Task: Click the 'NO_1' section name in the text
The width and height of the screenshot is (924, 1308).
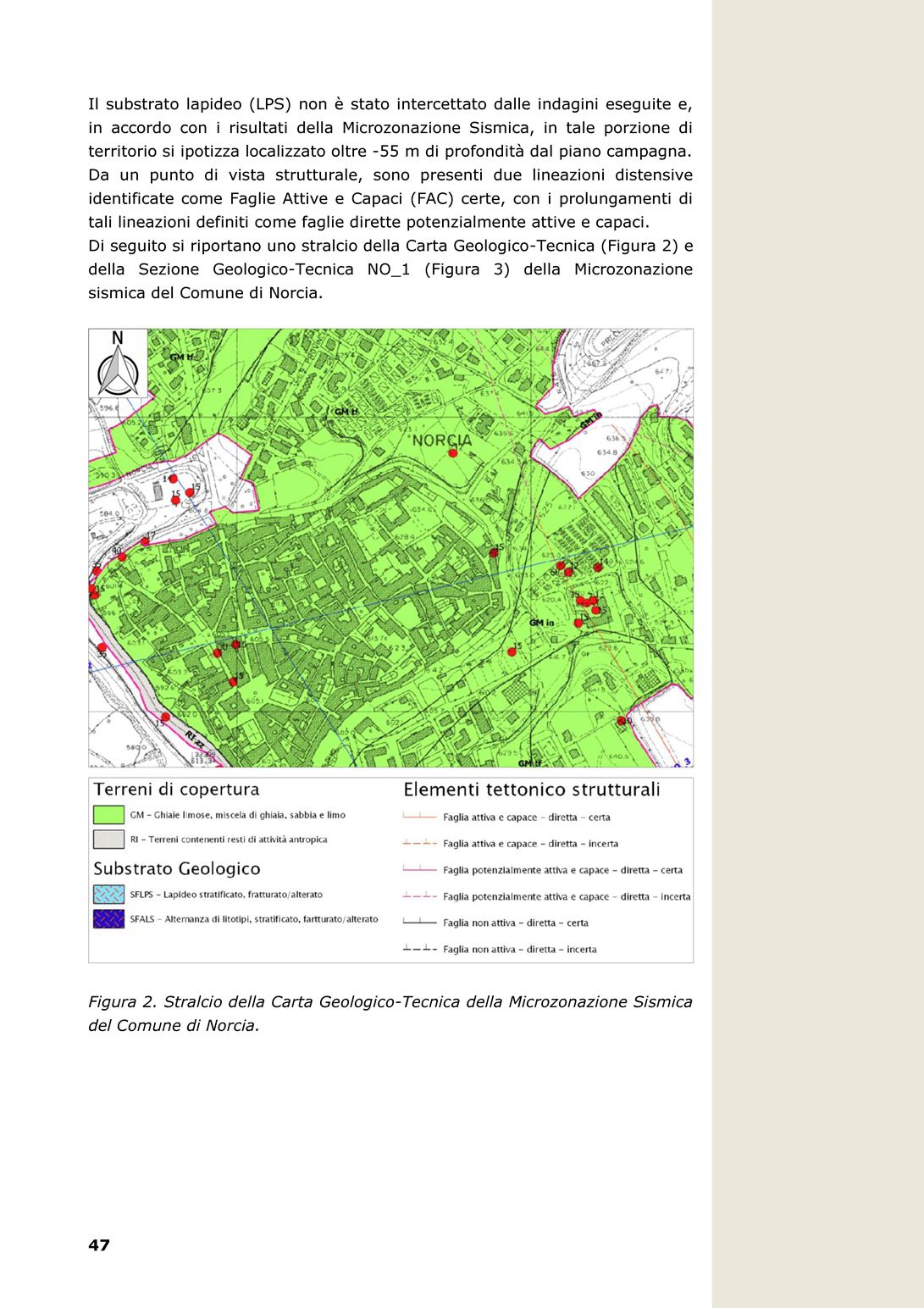Action: click(x=389, y=269)
